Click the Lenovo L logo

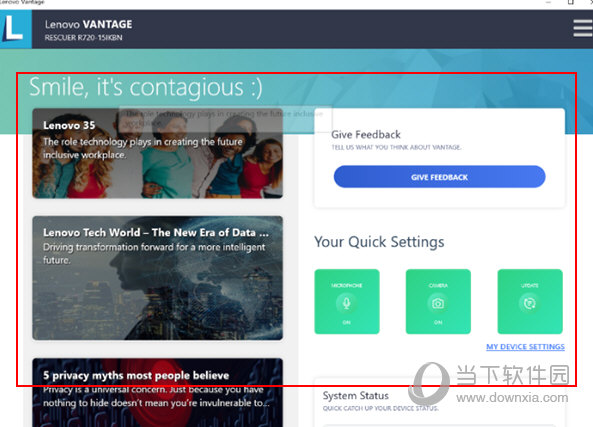pyautogui.click(x=16, y=29)
